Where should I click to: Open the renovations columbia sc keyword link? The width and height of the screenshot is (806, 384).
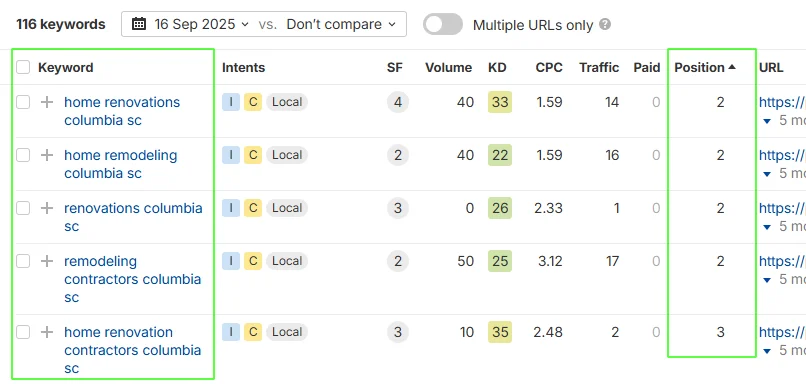(133, 217)
